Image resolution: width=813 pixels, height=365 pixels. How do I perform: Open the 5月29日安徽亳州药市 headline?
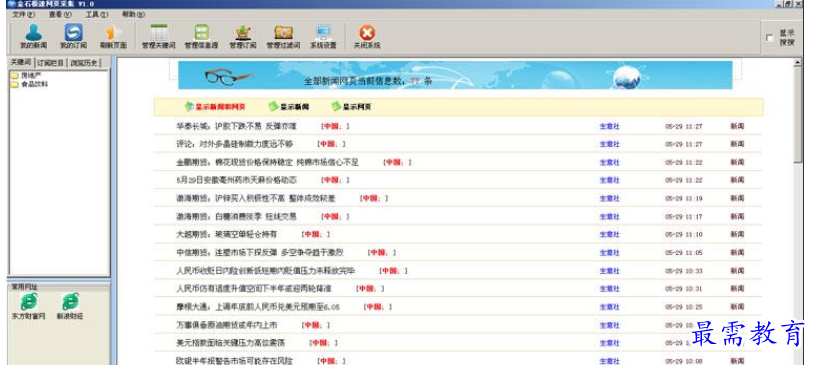point(236,180)
